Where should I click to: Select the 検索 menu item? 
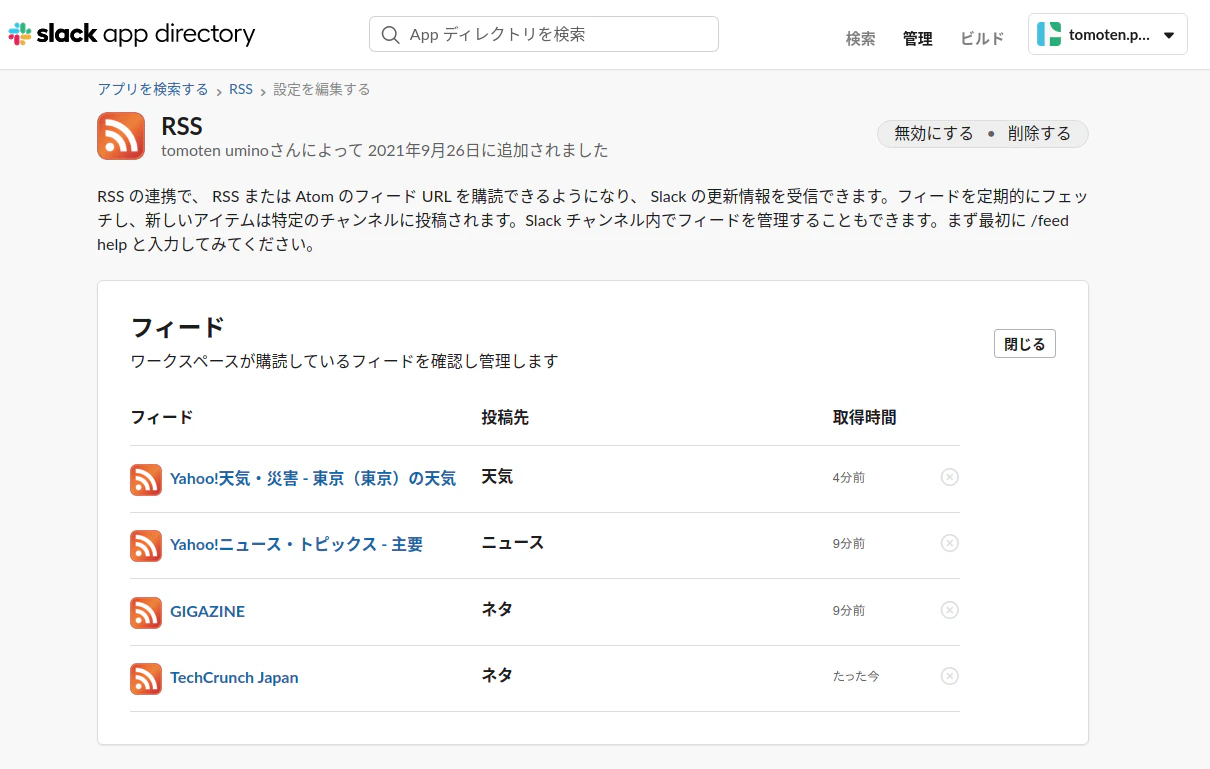click(x=859, y=39)
